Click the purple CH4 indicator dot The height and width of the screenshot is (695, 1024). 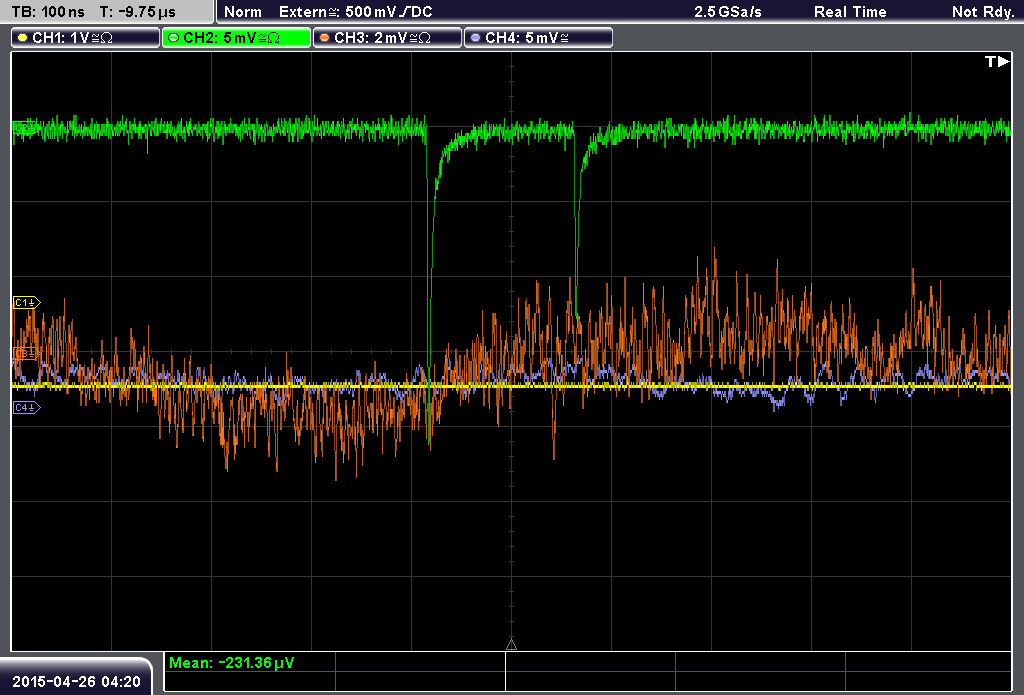(x=475, y=38)
